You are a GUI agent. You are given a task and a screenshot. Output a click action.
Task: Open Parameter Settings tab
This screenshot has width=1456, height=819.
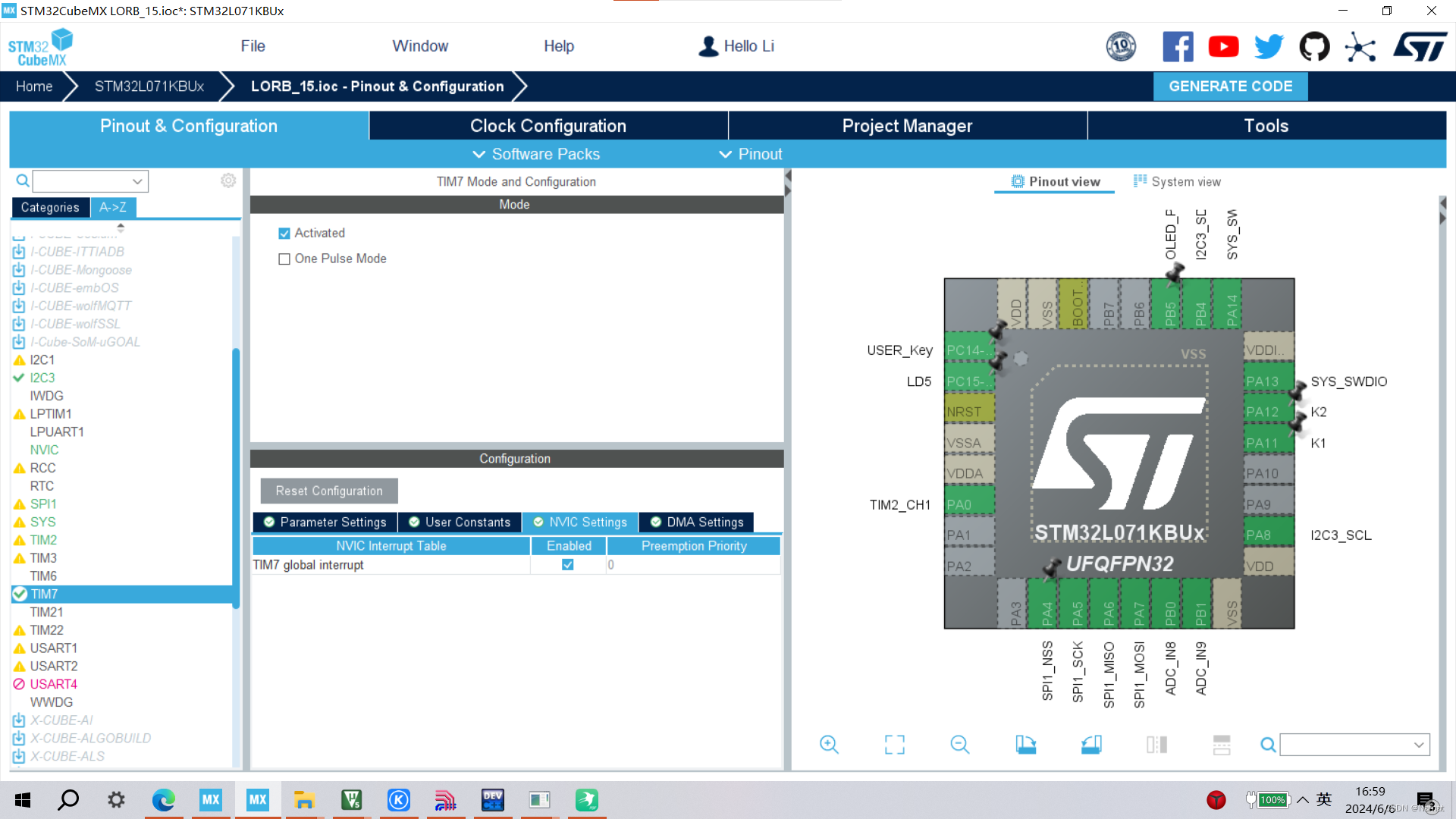325,522
